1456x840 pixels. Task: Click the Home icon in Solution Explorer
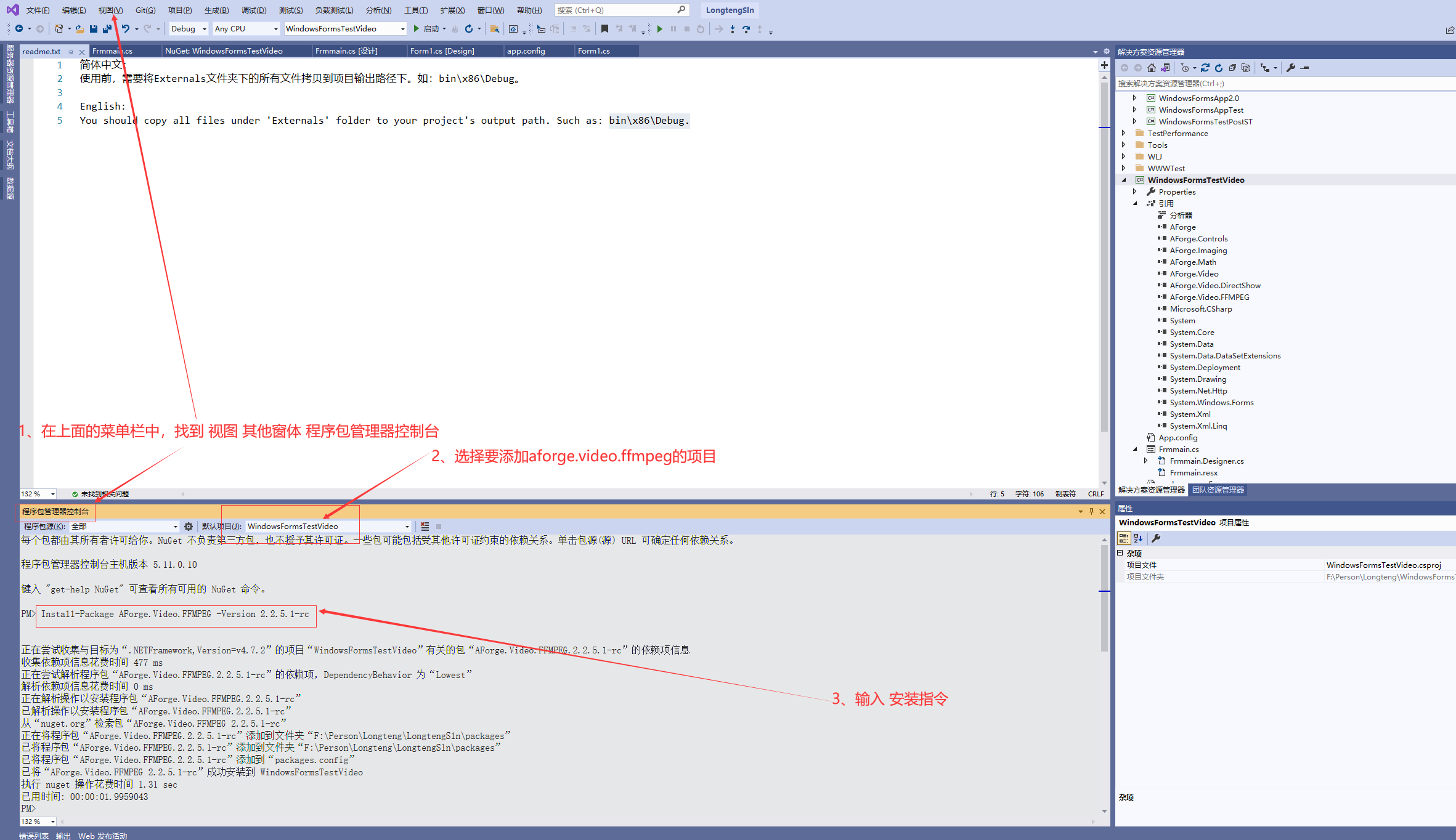(1151, 68)
